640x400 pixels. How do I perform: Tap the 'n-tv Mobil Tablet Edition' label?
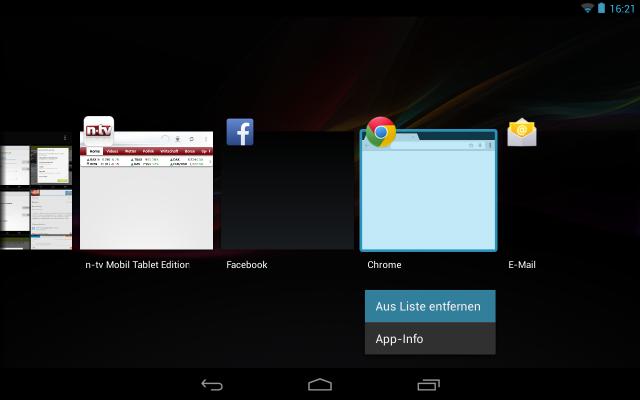click(138, 264)
